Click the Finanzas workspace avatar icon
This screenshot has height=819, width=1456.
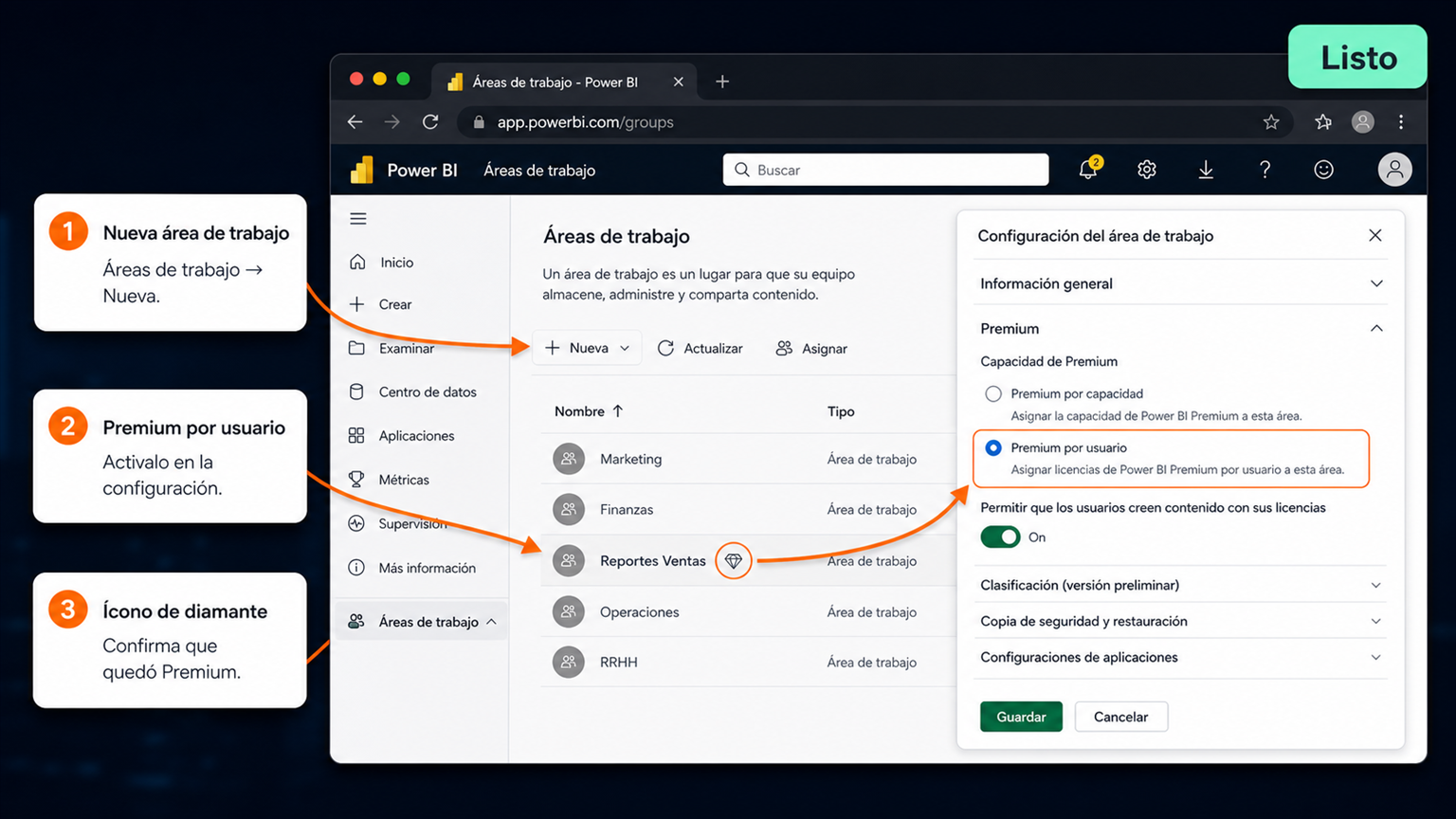coord(569,509)
